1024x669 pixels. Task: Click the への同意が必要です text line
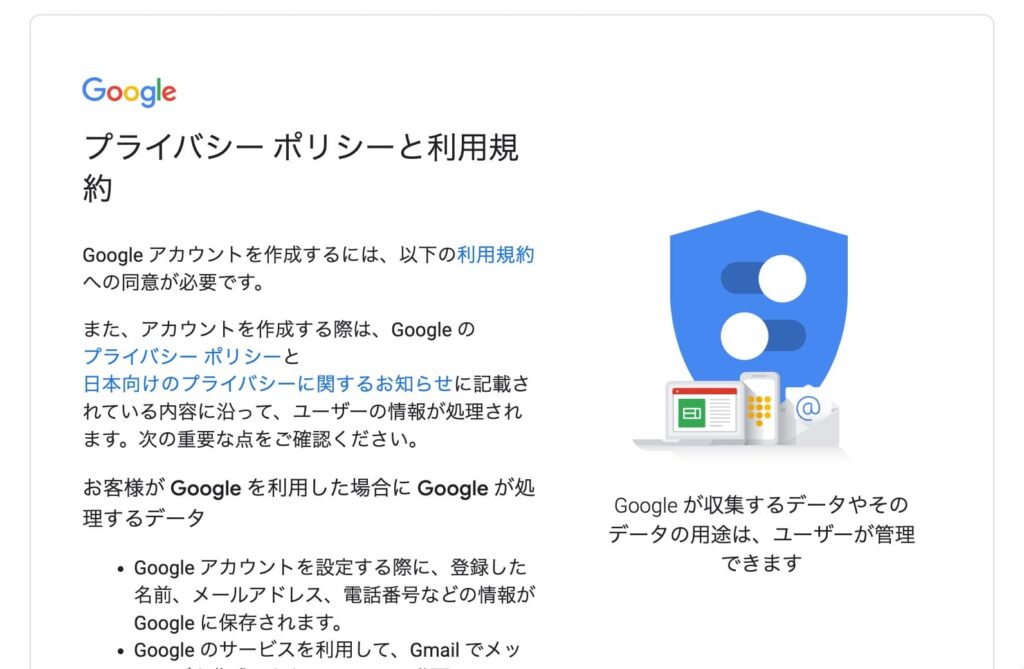click(x=174, y=282)
